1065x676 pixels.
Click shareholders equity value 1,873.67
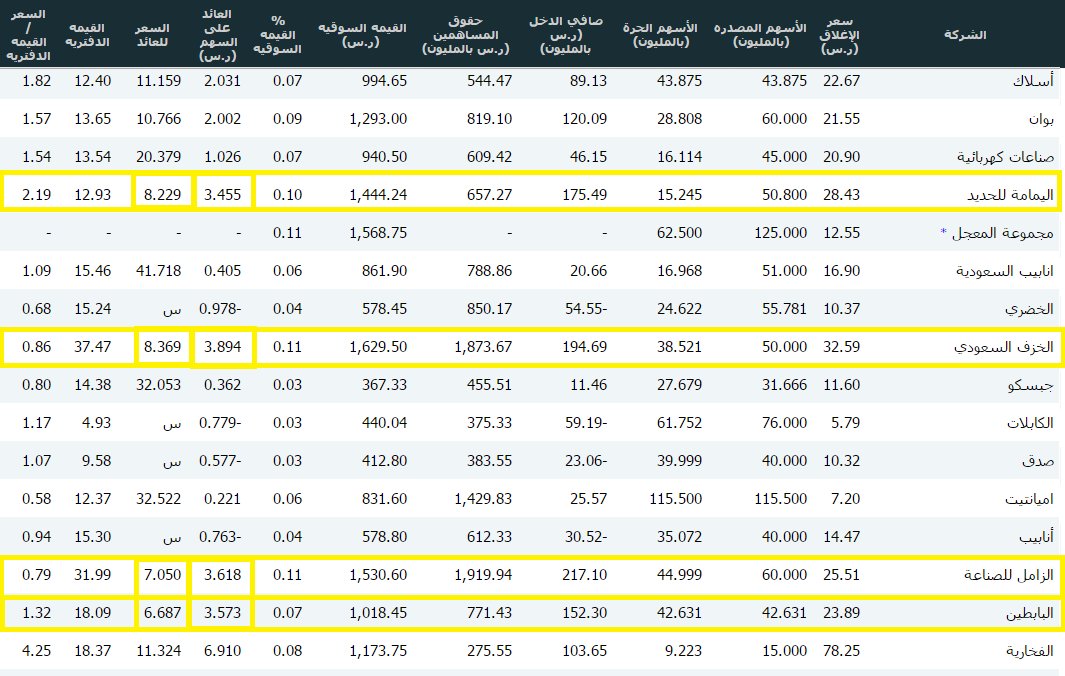[483, 347]
